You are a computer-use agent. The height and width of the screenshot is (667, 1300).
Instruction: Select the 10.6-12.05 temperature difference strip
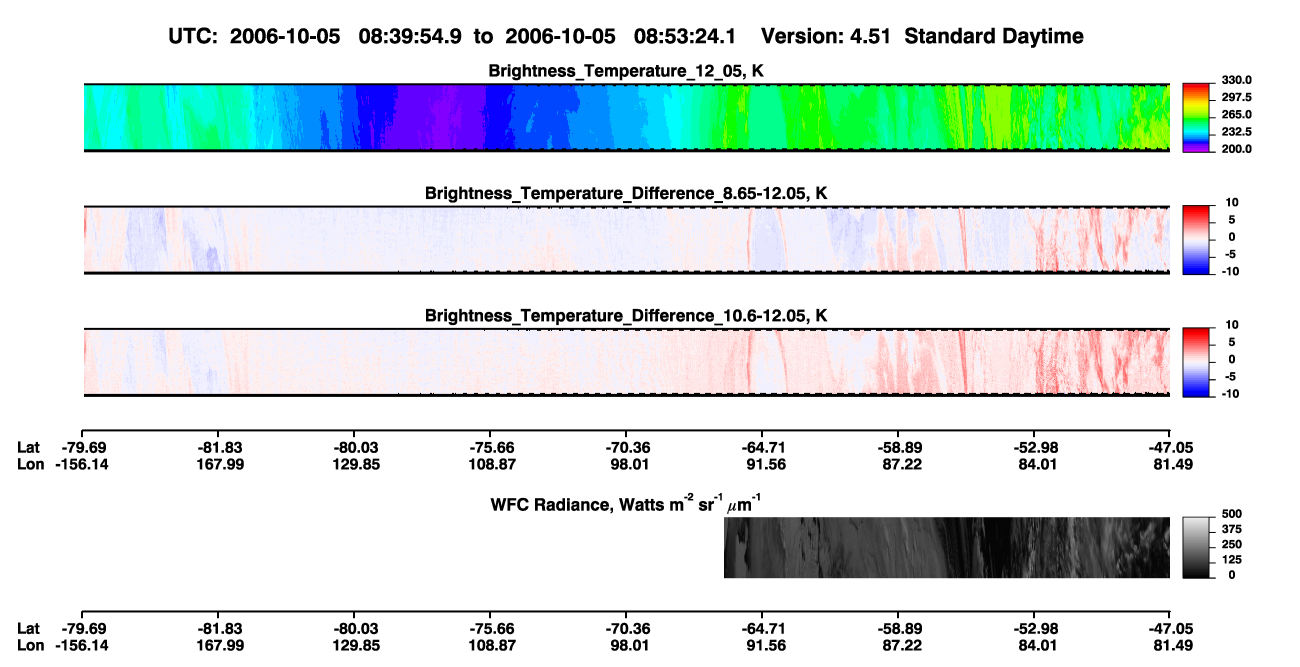click(626, 362)
